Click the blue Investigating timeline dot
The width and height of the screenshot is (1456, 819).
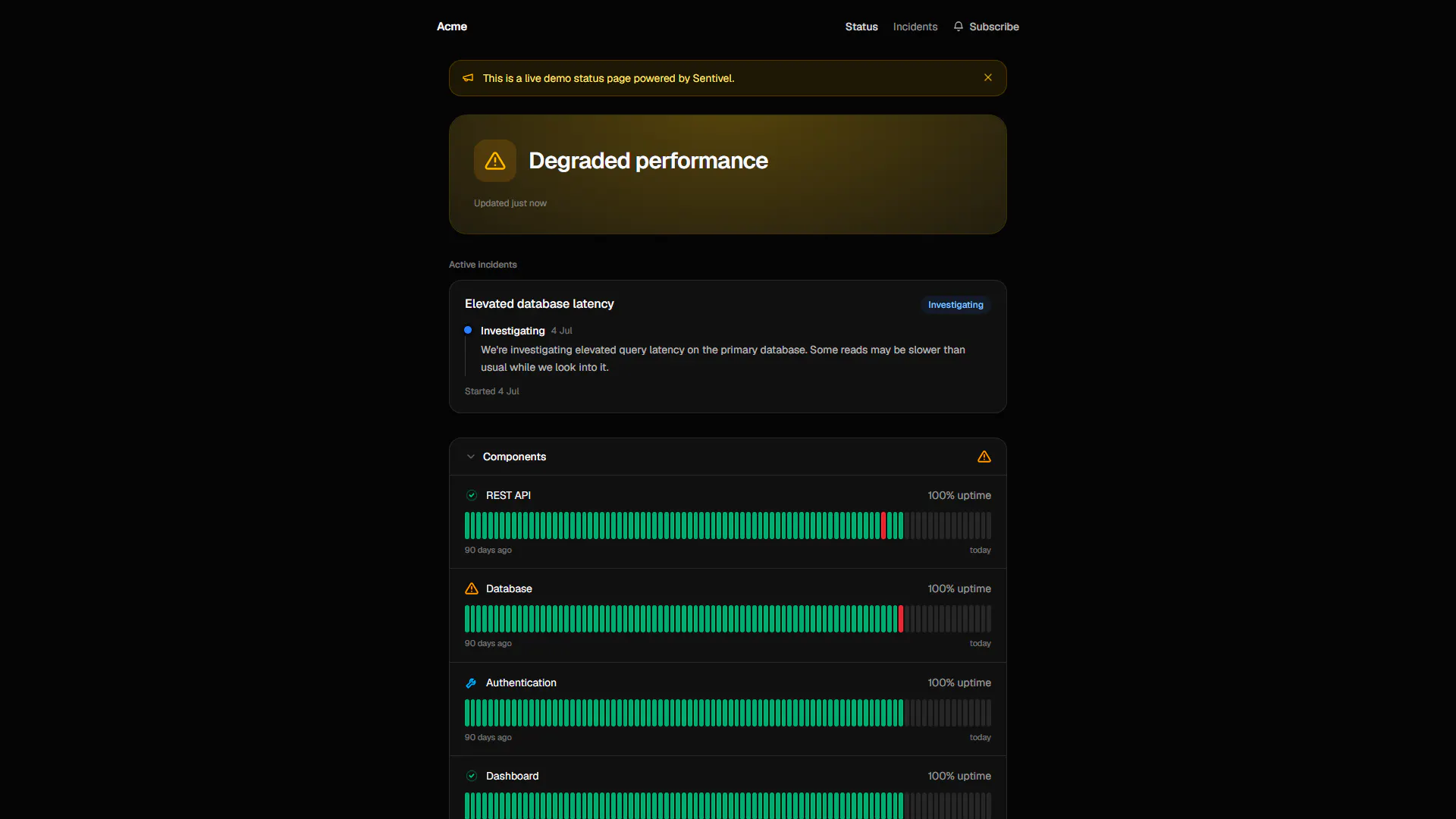click(x=468, y=331)
